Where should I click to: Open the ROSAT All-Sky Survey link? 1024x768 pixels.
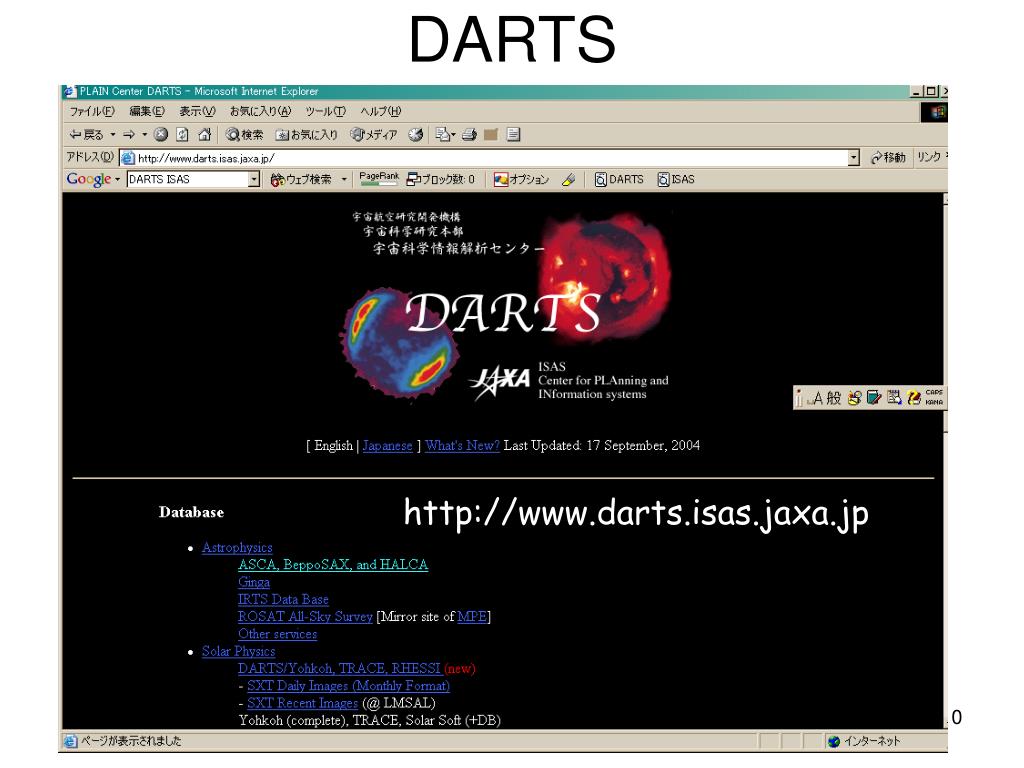click(x=305, y=617)
